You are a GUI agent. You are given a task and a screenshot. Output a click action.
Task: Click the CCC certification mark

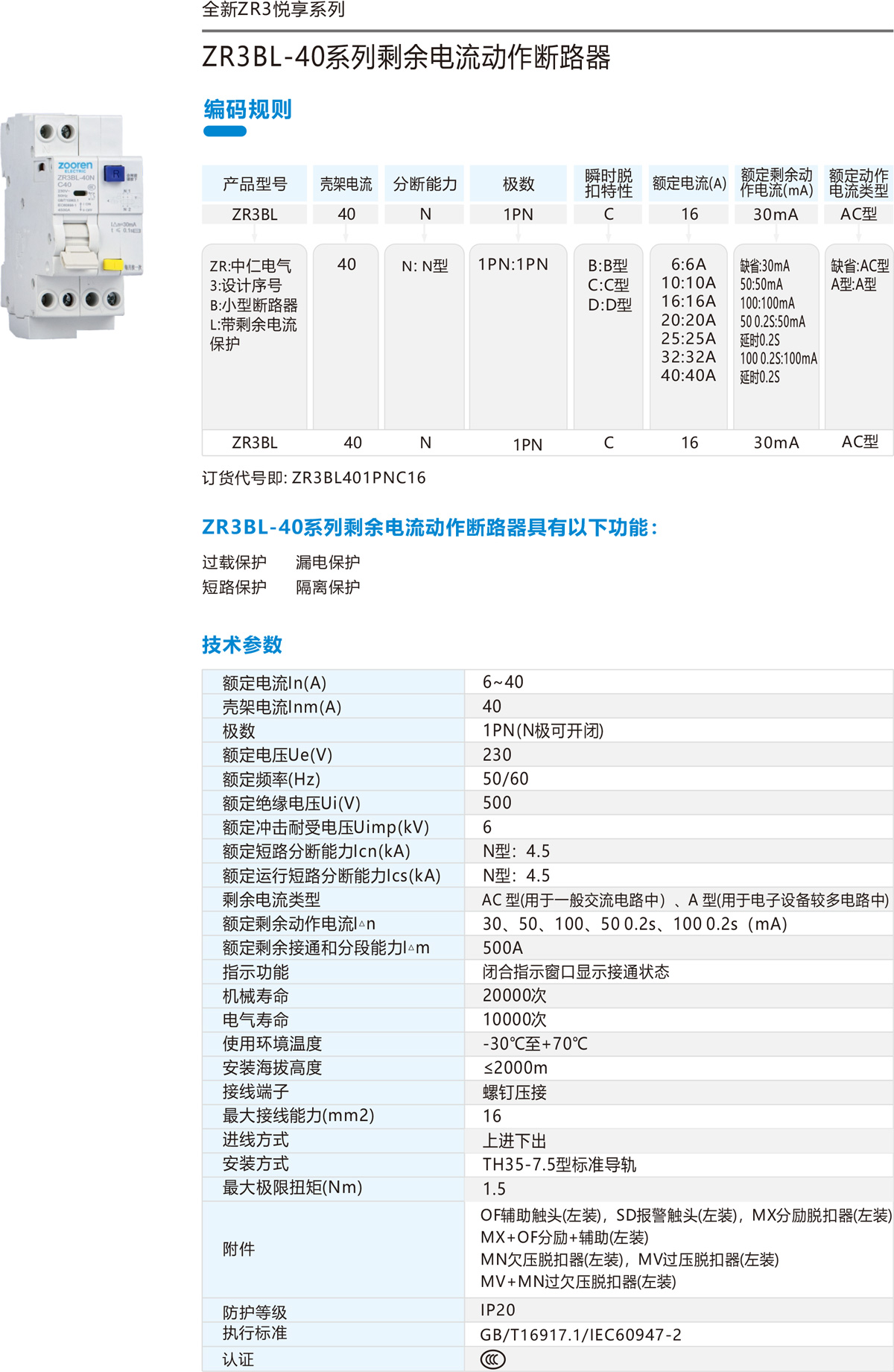tap(493, 1360)
